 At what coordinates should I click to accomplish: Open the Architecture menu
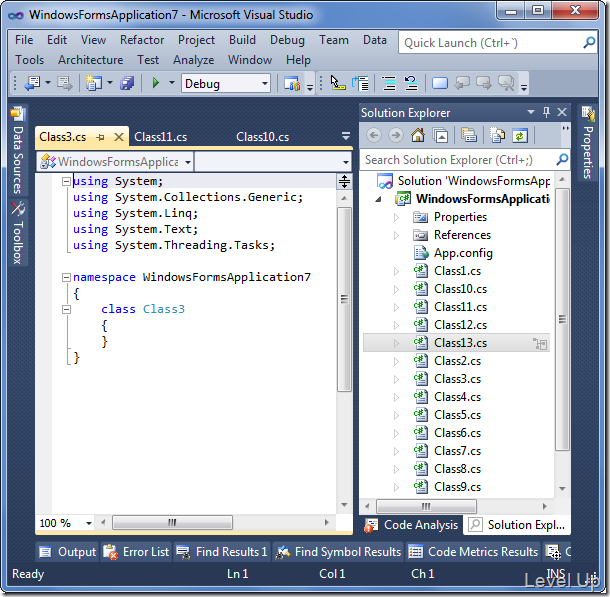coord(91,60)
